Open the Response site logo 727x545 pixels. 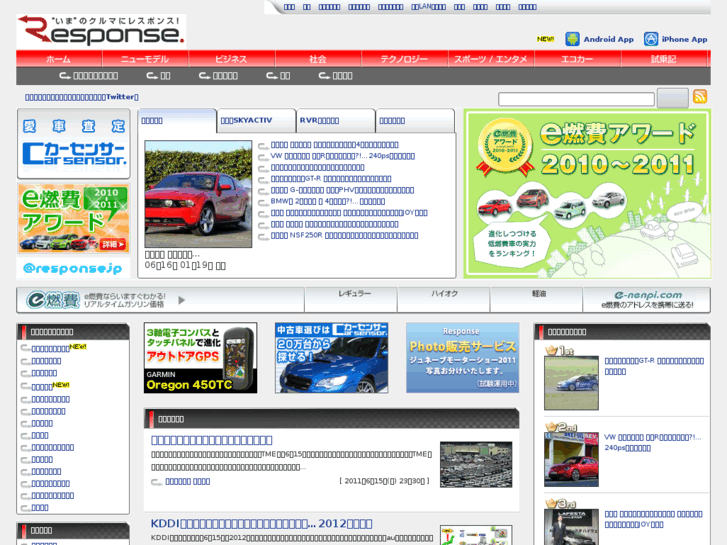coord(101,31)
